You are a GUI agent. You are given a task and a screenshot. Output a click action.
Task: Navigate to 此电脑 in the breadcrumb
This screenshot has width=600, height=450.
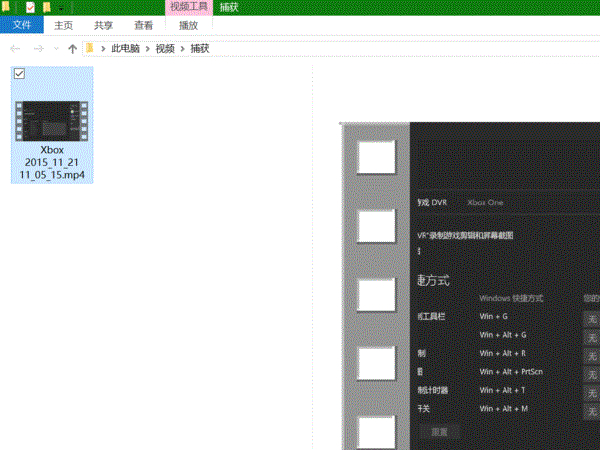coord(126,48)
